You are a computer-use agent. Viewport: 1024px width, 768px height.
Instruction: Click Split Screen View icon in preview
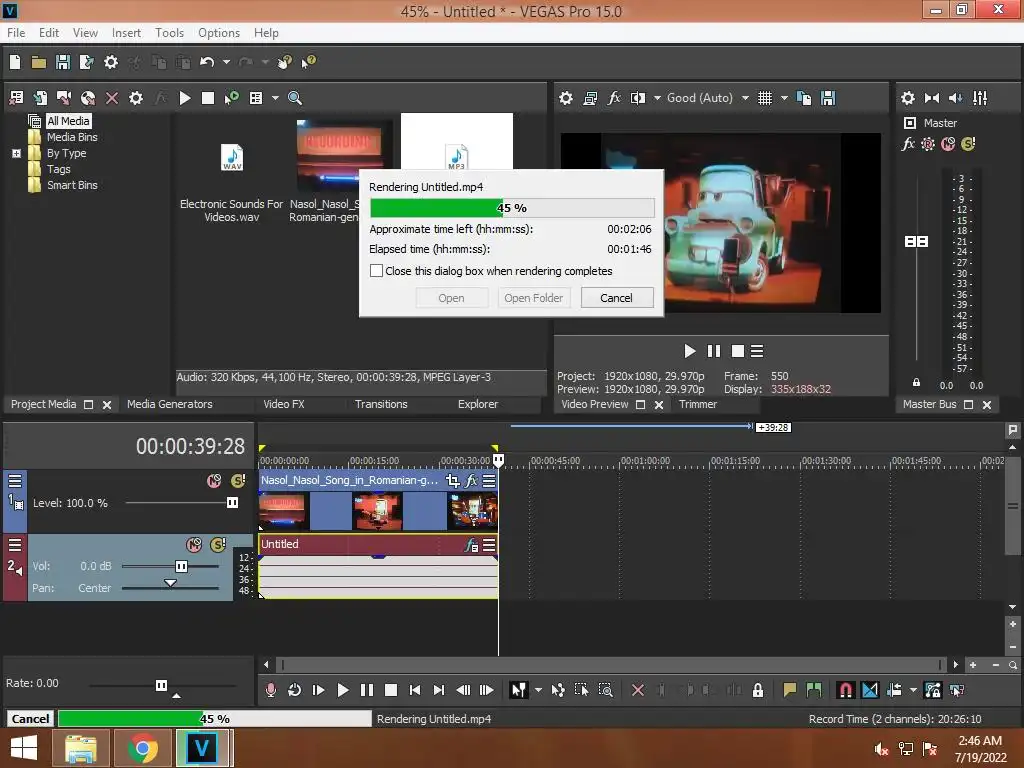pyautogui.click(x=637, y=98)
